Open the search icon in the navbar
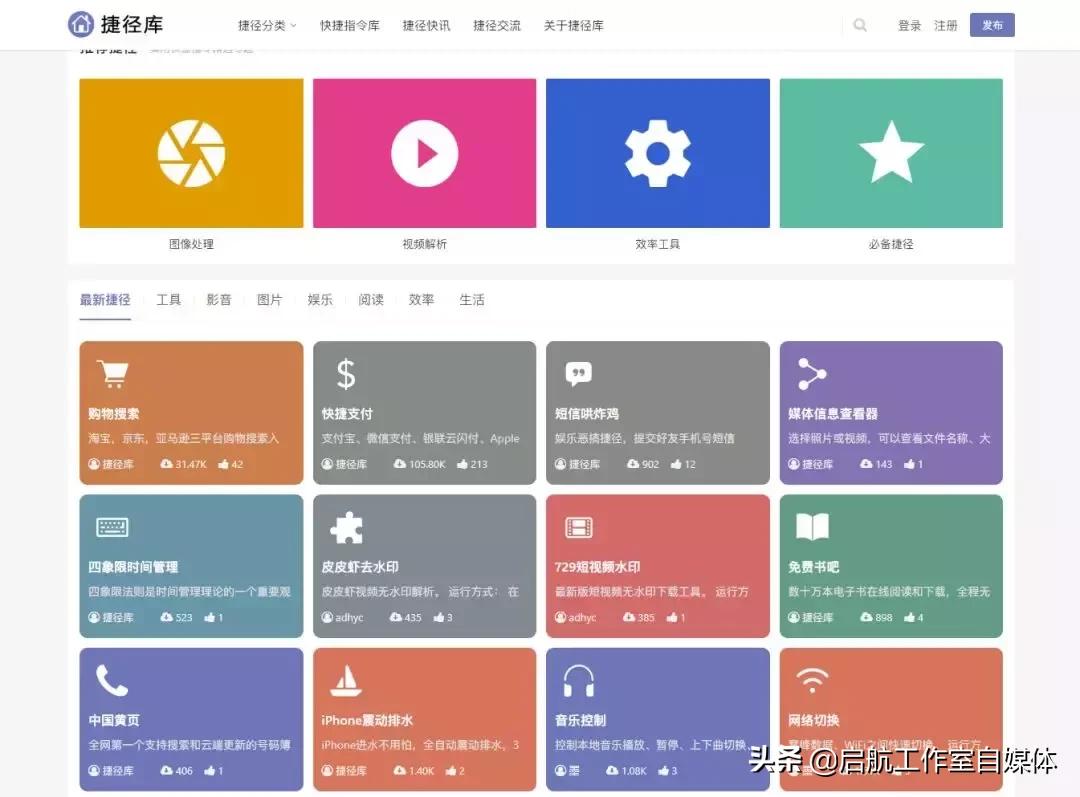The image size is (1080, 797). tap(860, 25)
